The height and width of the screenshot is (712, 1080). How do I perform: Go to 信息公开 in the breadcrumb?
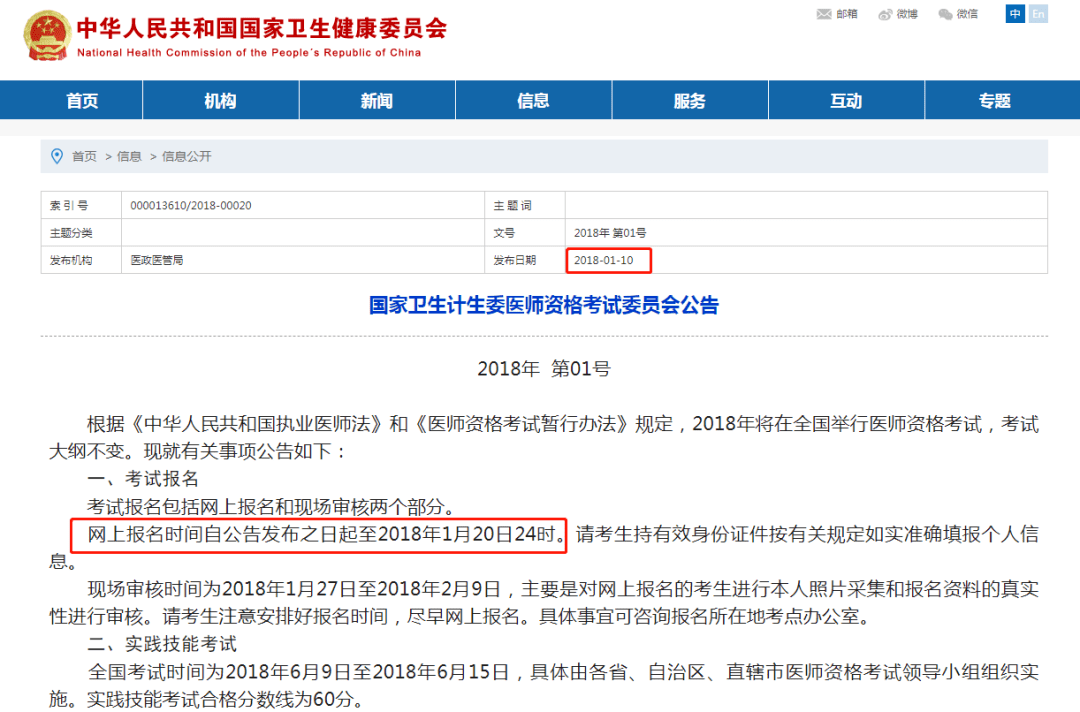(187, 156)
